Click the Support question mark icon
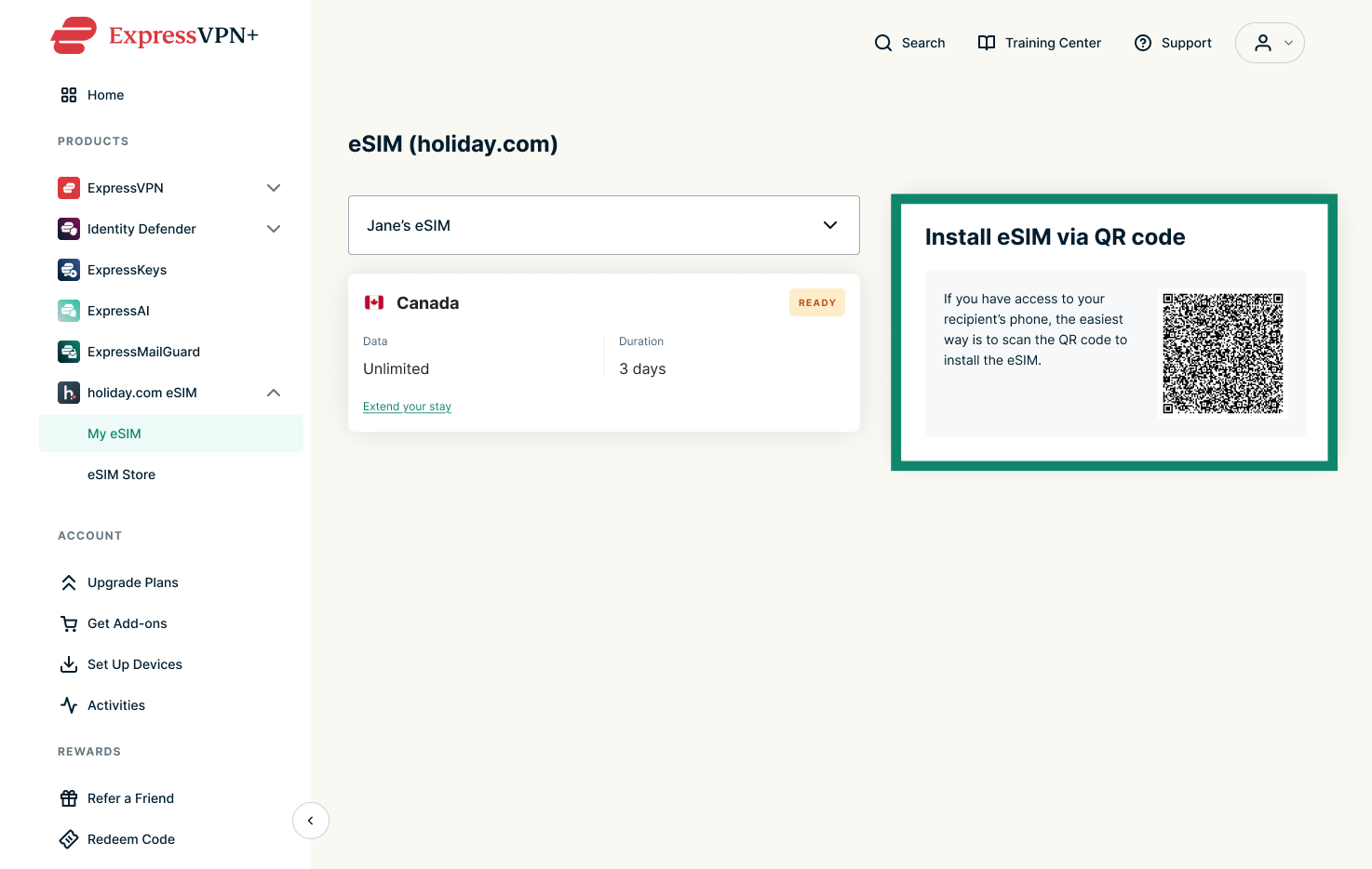This screenshot has height=869, width=1372. click(x=1143, y=43)
